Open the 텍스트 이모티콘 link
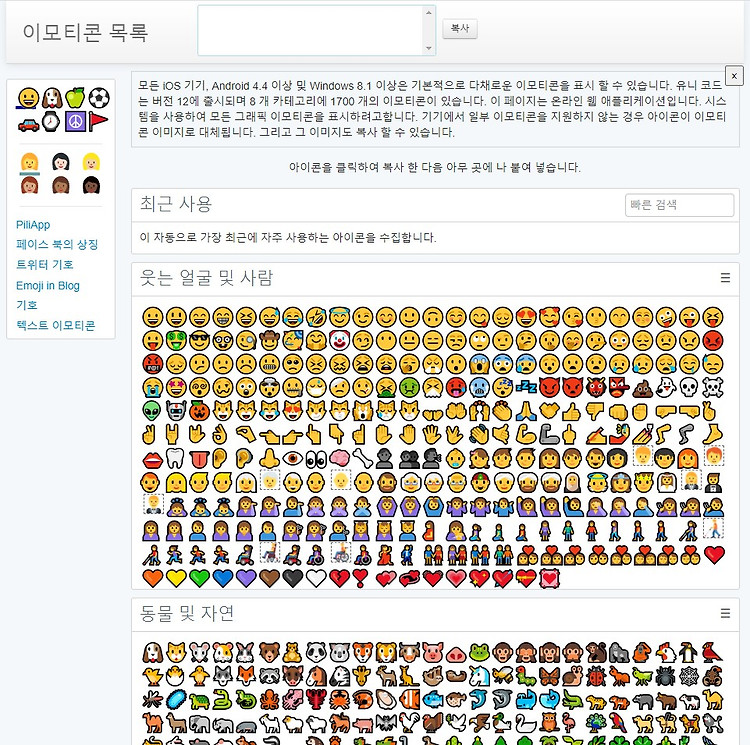Viewport: 750px width, 745px height. [x=55, y=325]
